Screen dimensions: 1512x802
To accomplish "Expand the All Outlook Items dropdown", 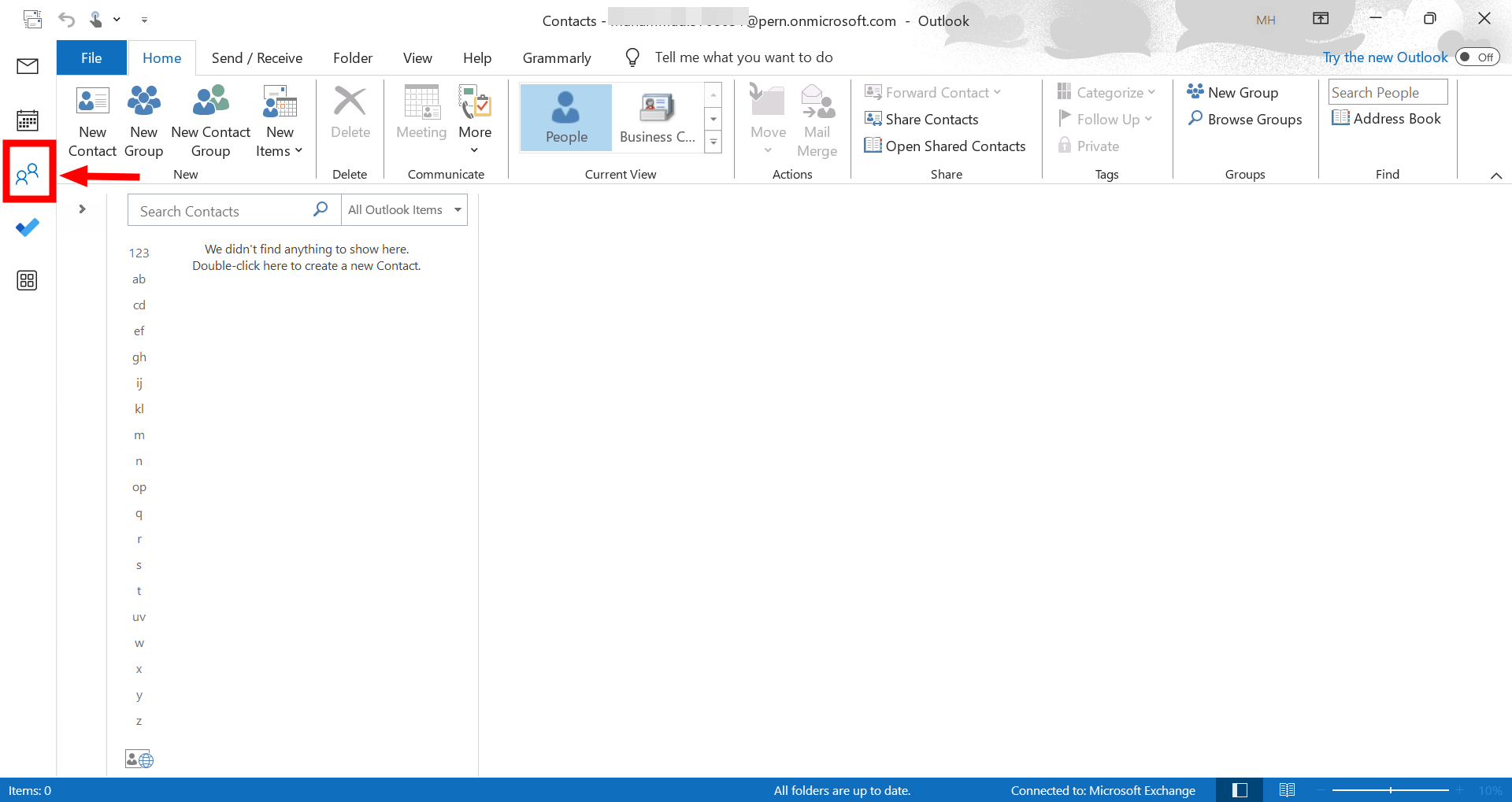I will [458, 210].
